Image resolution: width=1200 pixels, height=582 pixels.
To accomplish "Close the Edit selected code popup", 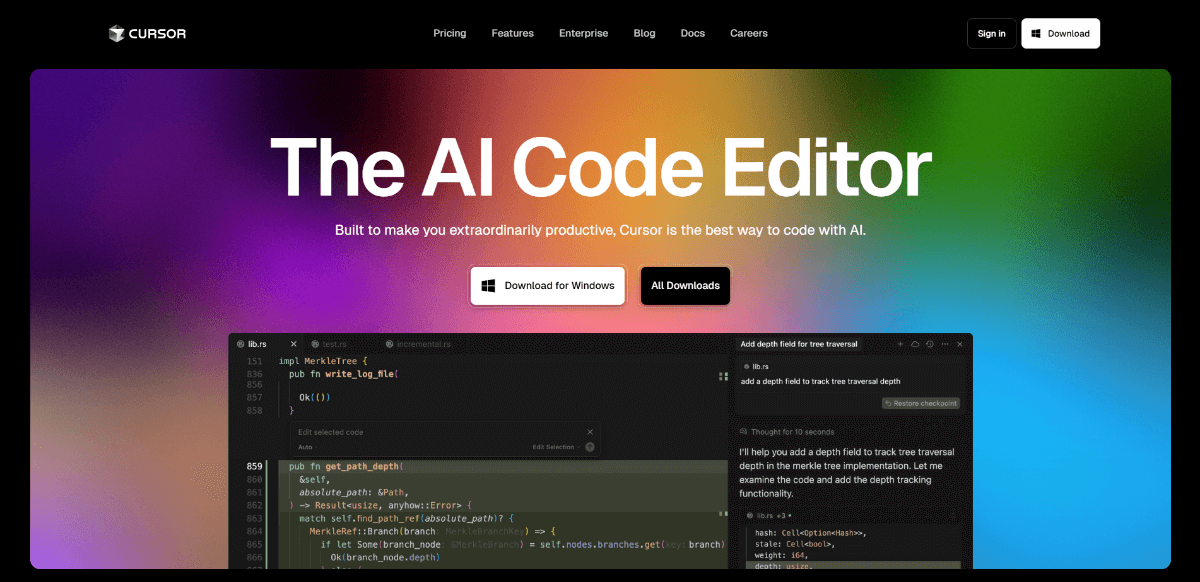I will (590, 432).
